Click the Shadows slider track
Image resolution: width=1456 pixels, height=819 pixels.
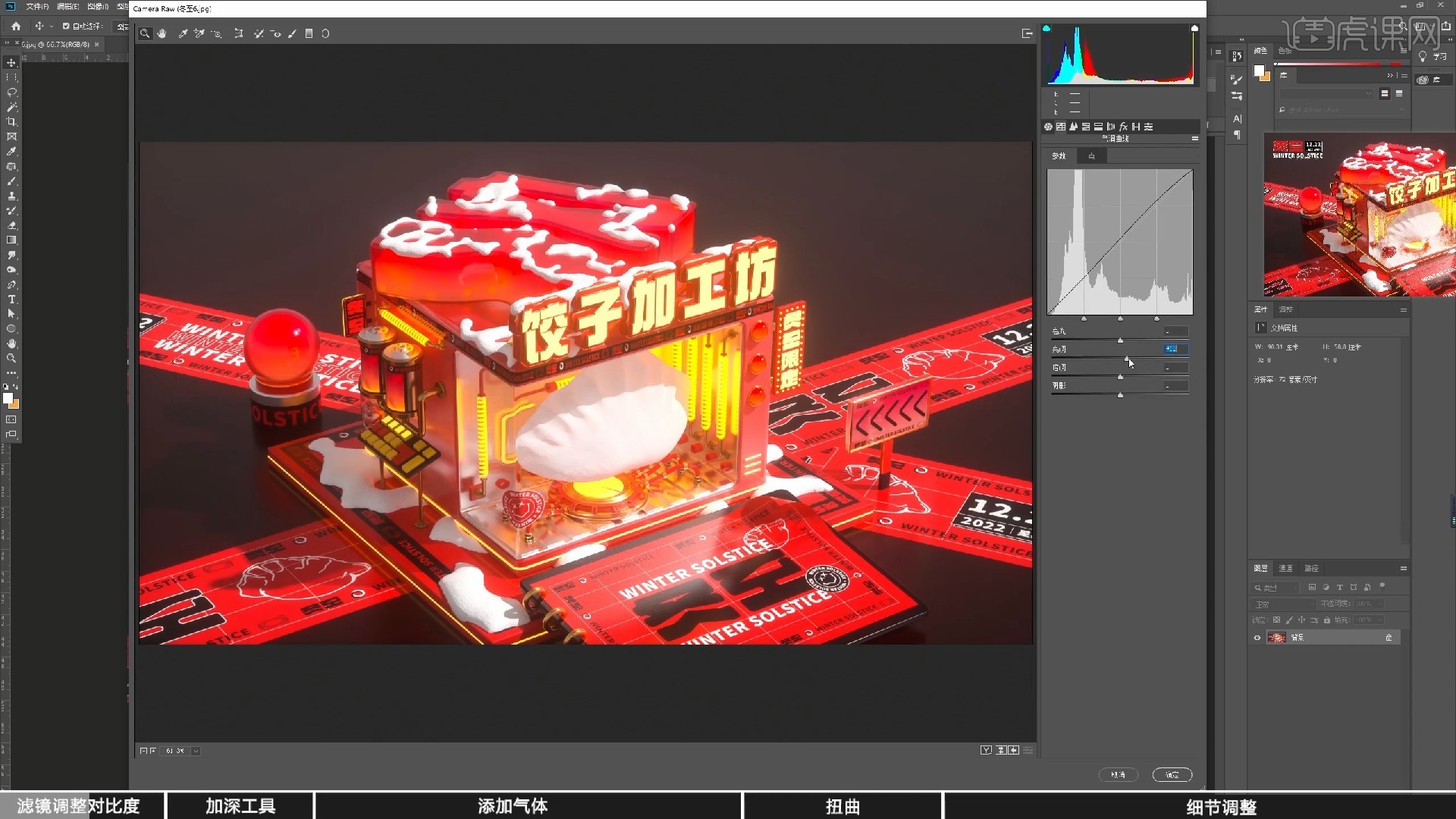click(1120, 394)
